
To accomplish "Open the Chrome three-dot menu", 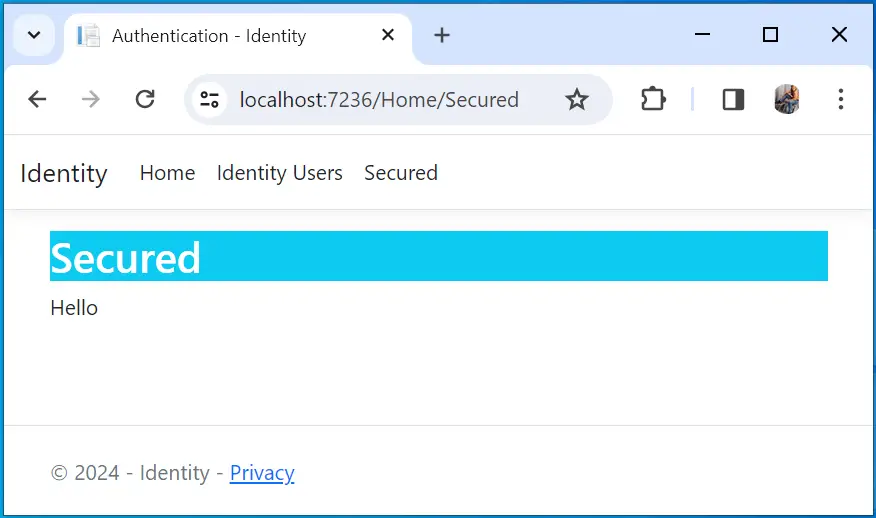I will (x=840, y=99).
